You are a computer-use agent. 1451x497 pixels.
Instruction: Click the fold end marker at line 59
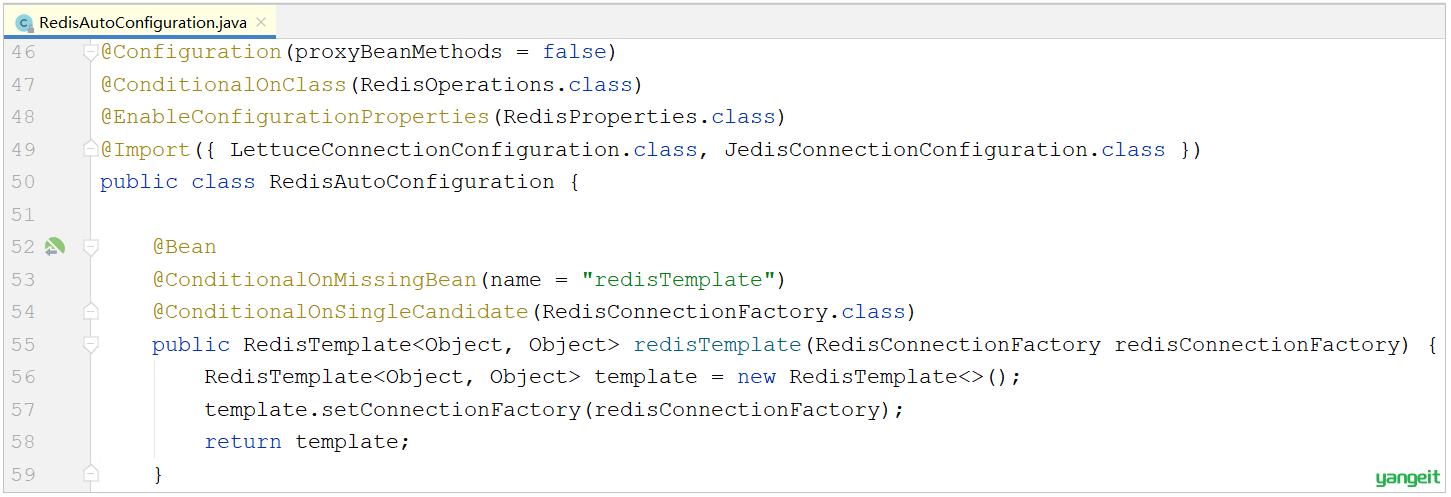(91, 474)
